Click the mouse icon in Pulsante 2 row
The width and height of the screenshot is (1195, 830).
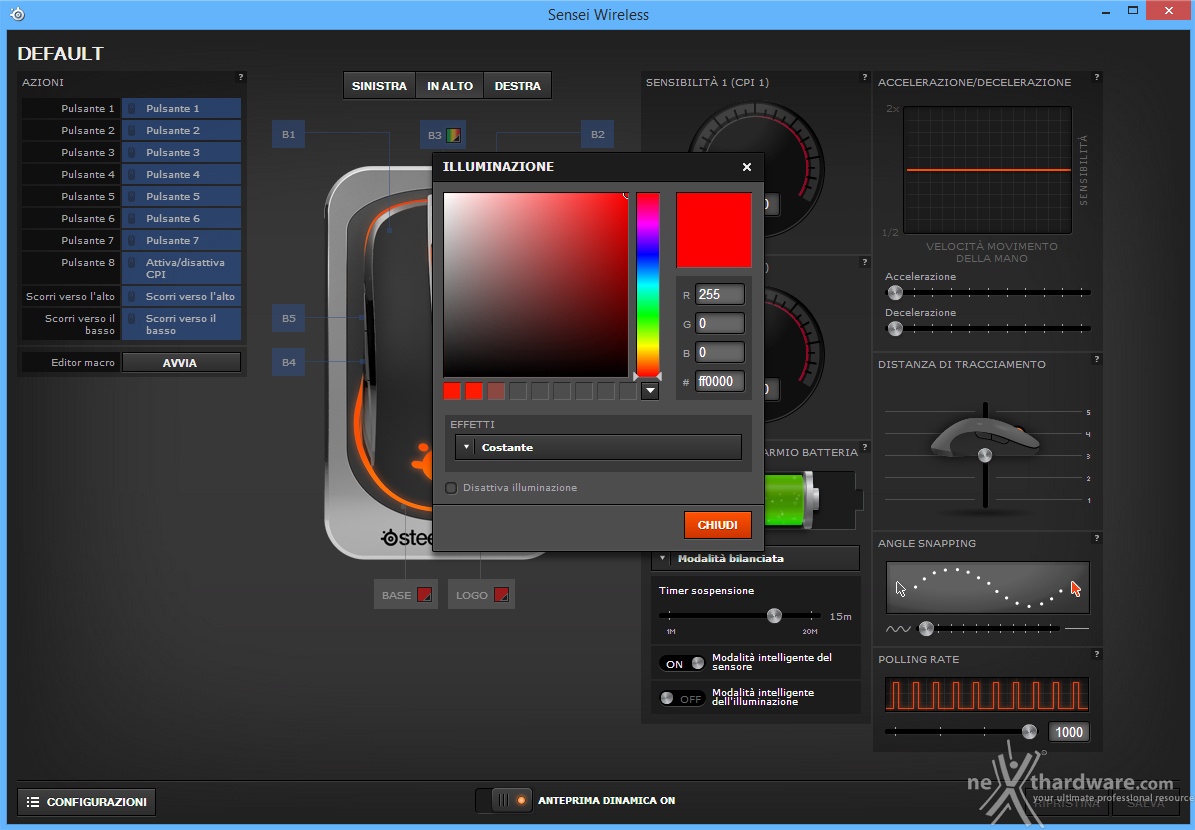[132, 130]
